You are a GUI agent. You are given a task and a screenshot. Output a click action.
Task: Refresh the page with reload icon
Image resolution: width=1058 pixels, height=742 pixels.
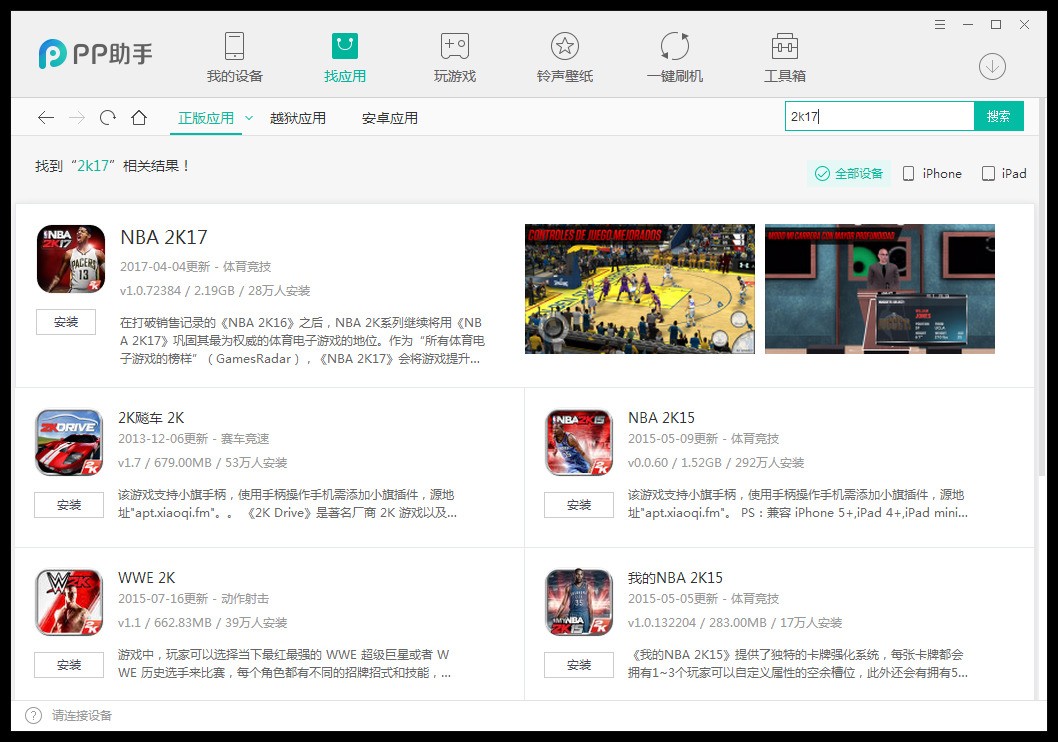[108, 118]
